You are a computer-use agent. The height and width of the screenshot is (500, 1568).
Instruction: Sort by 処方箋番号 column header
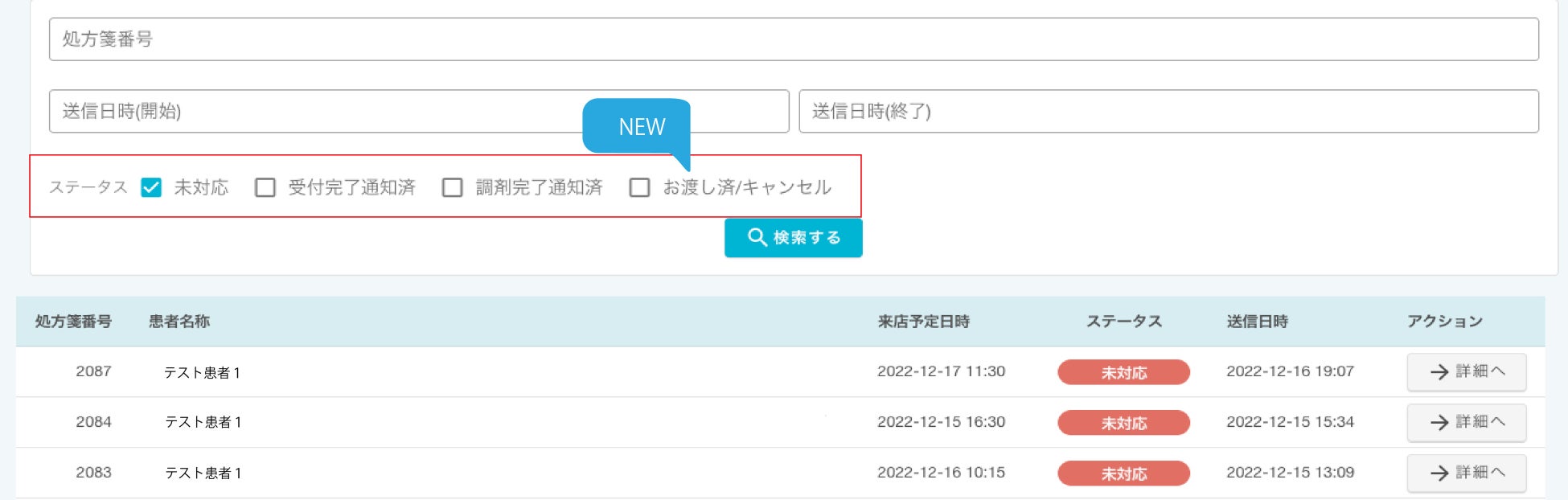73,322
